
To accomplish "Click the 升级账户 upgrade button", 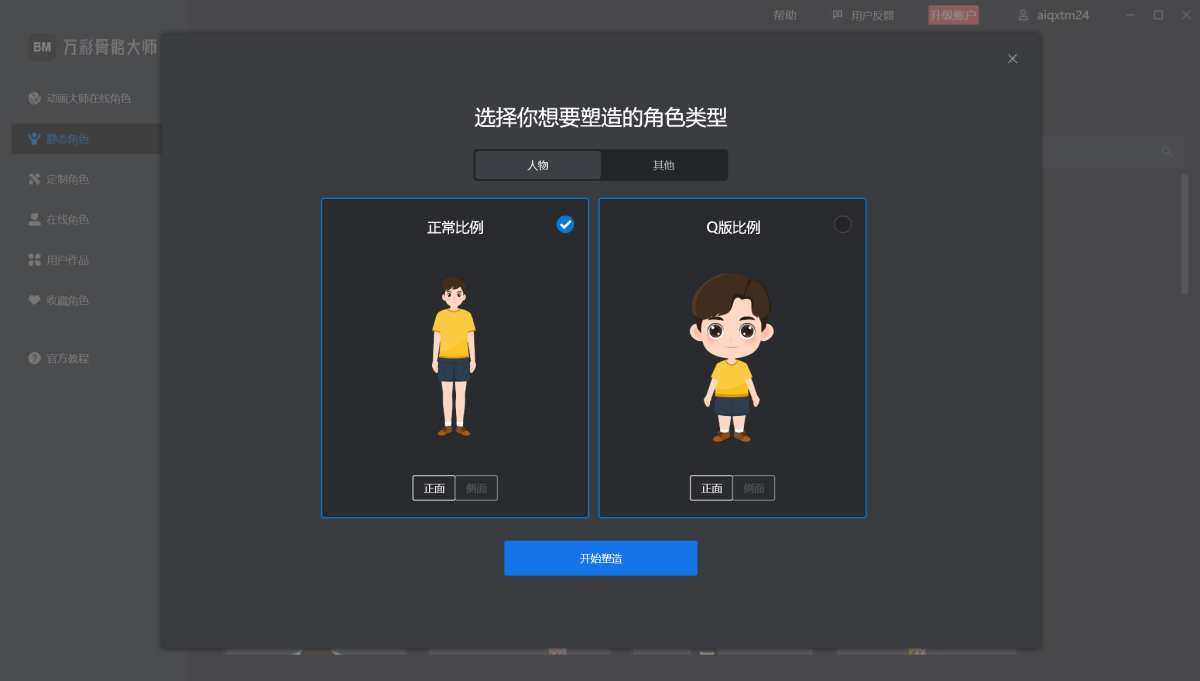I will 953,15.
